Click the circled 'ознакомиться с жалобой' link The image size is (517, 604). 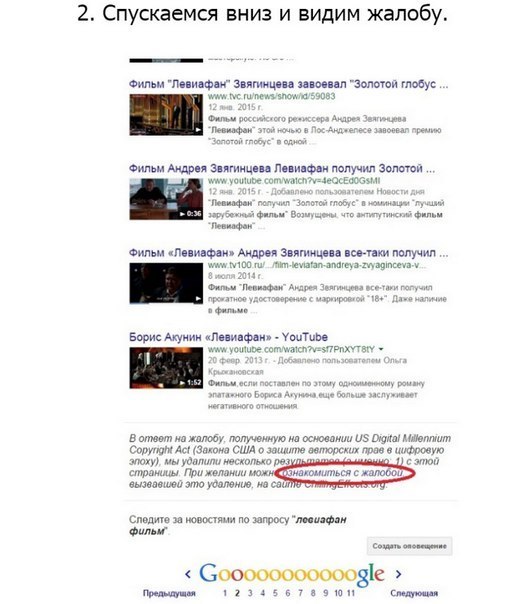pyautogui.click(x=342, y=473)
